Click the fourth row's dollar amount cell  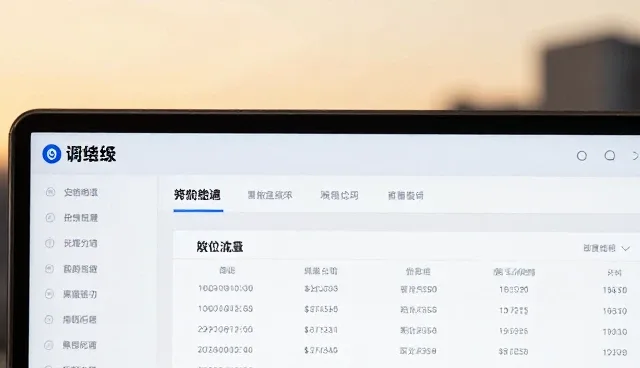tap(321, 350)
